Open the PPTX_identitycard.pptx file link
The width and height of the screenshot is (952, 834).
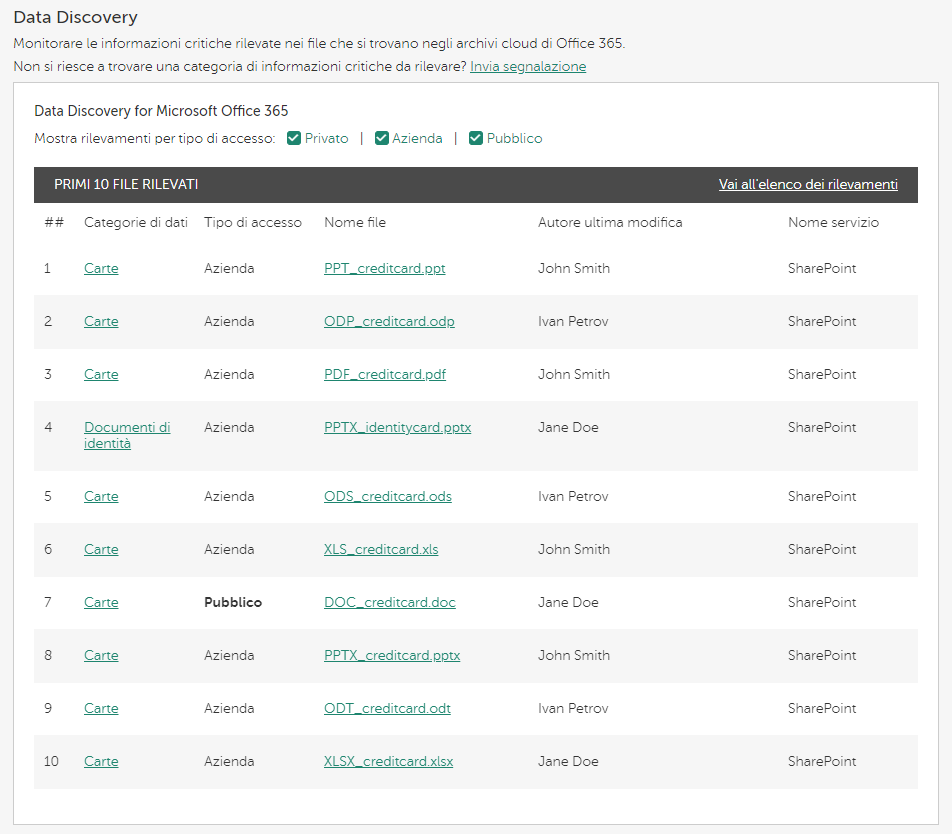click(397, 428)
